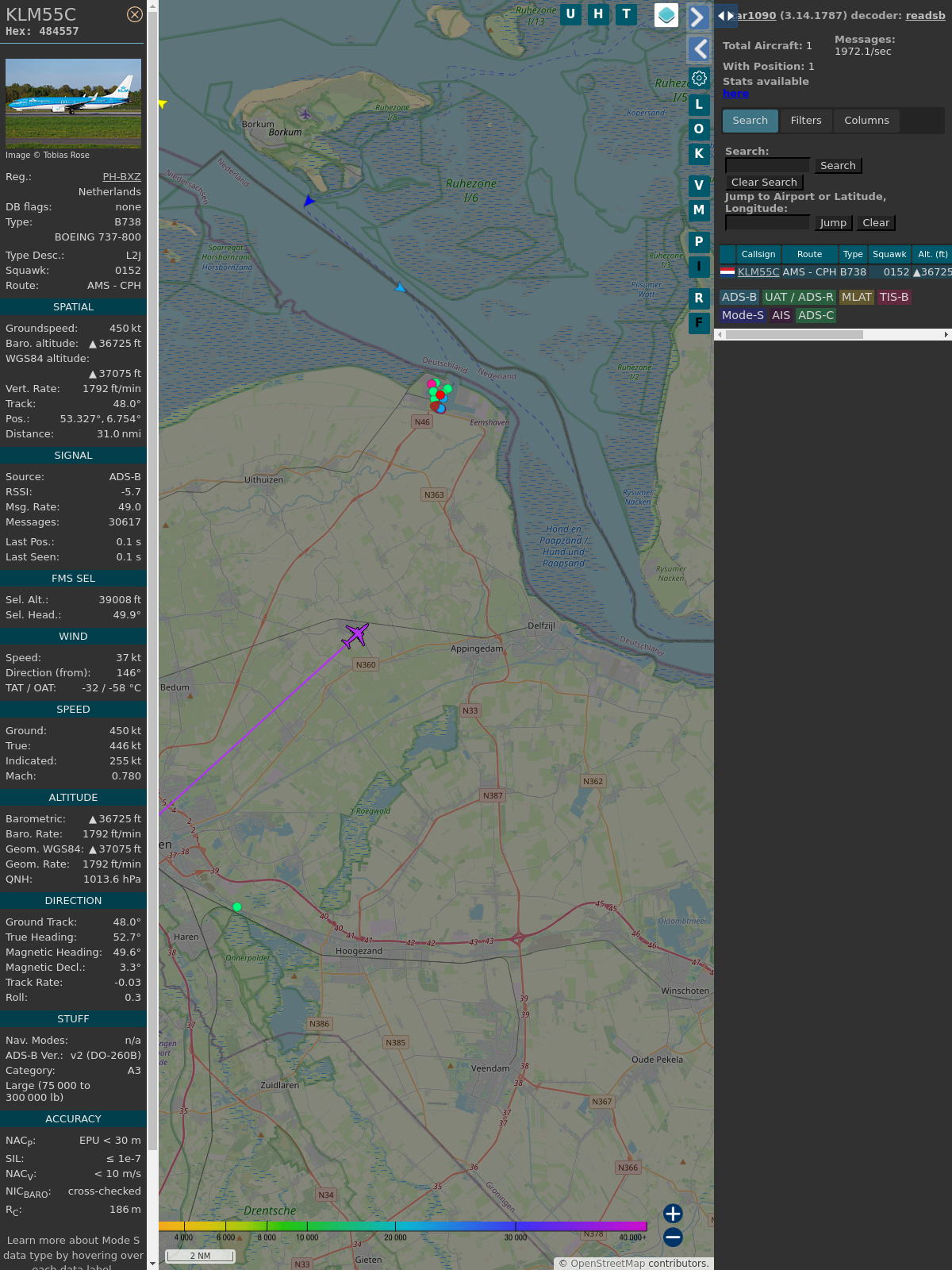Zoom in with the plus button
The height and width of the screenshot is (1270, 952).
click(x=673, y=1213)
